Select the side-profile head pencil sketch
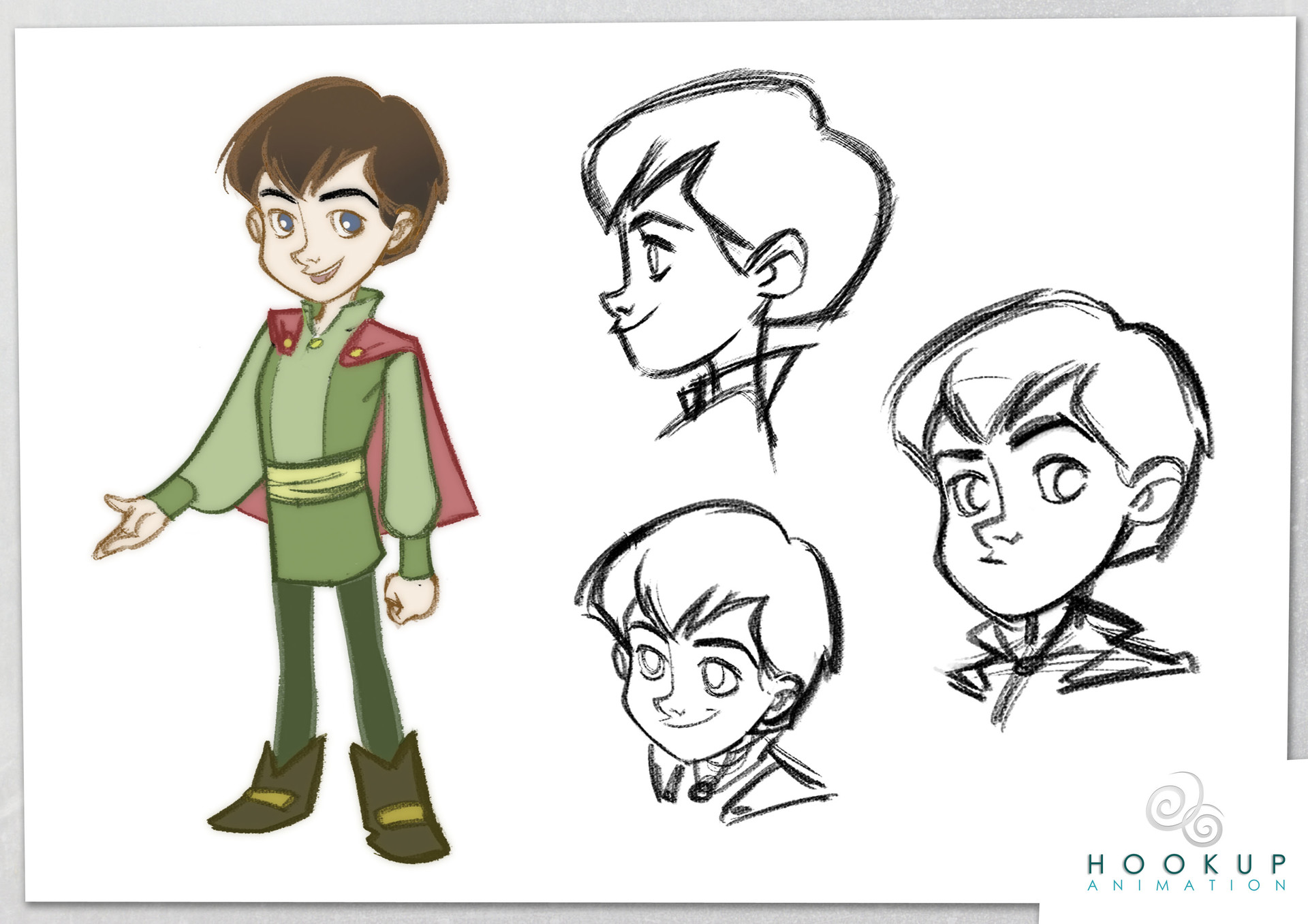Screen dimensions: 1308x924 (x=739, y=269)
